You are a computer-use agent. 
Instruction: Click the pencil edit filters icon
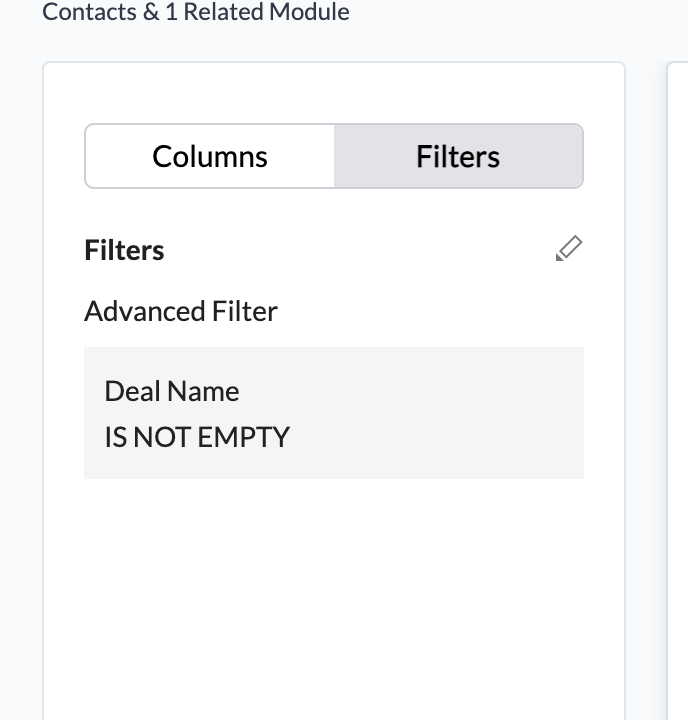pos(568,249)
